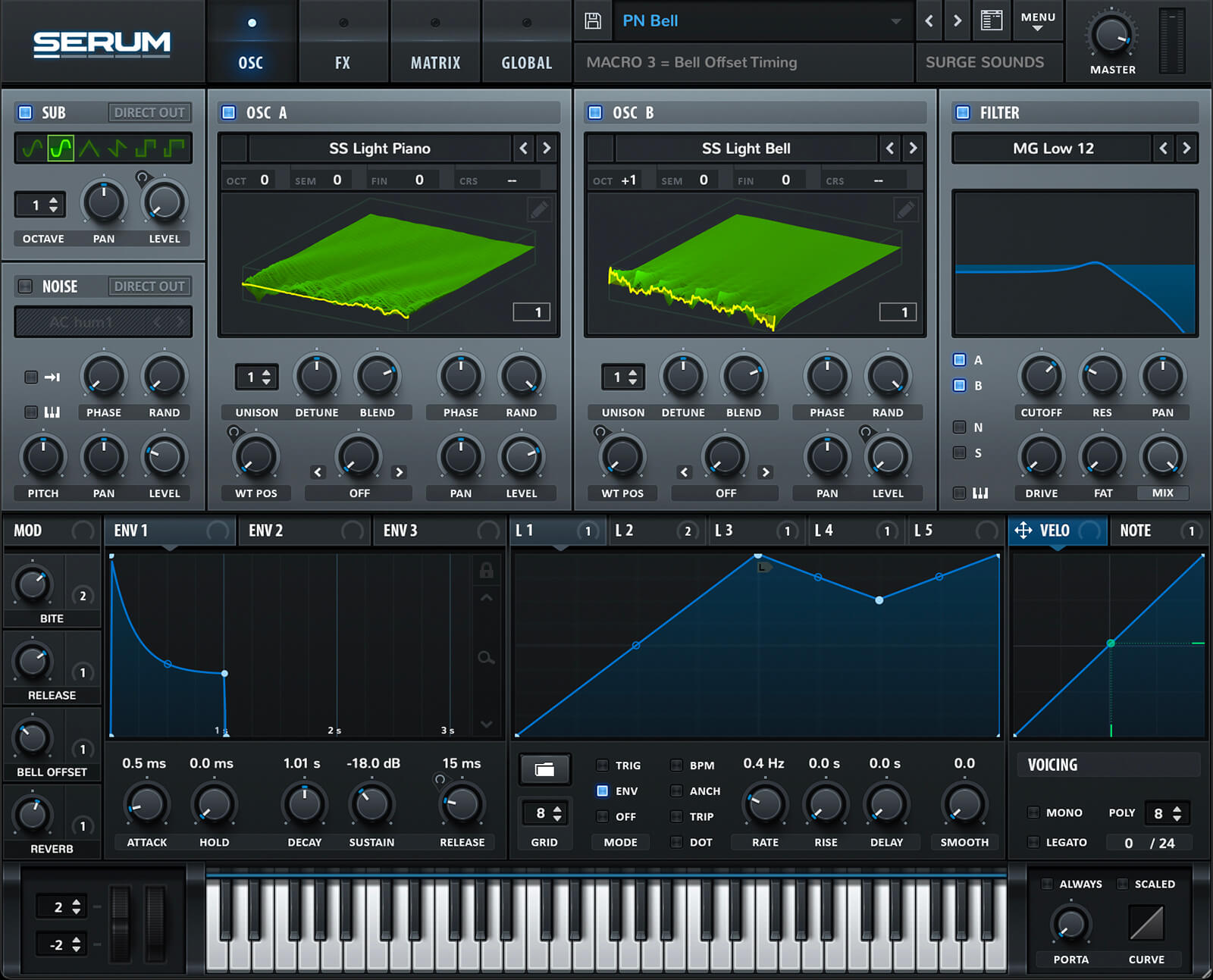The width and height of the screenshot is (1213, 980).
Task: Open noise sample AC hum1 selector
Action: tap(103, 322)
